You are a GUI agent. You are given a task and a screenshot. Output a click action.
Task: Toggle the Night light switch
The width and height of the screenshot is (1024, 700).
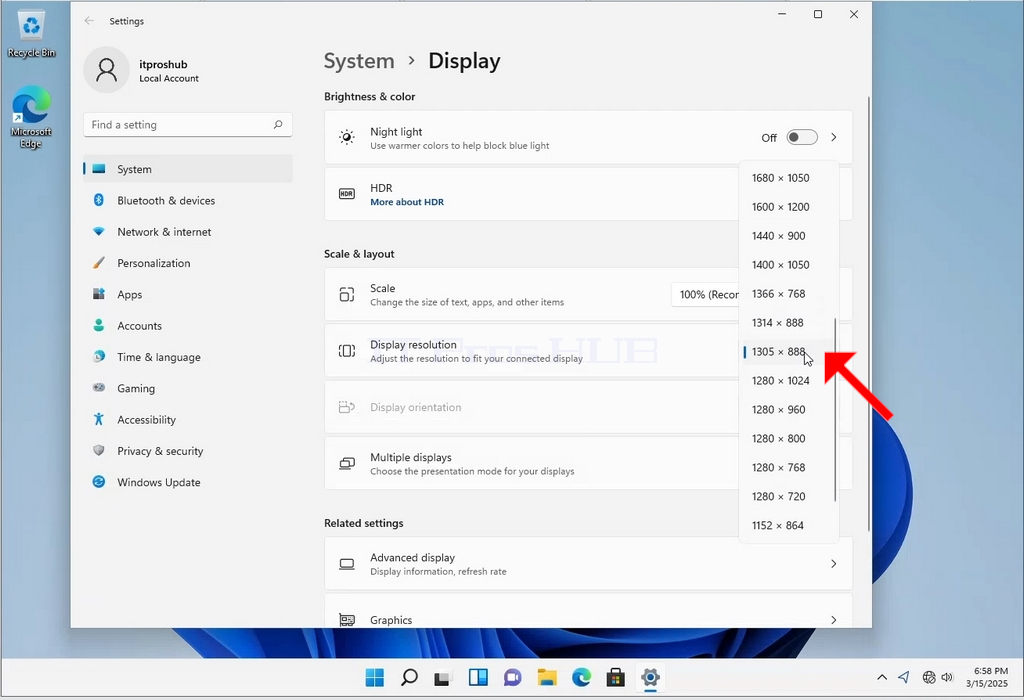point(802,137)
